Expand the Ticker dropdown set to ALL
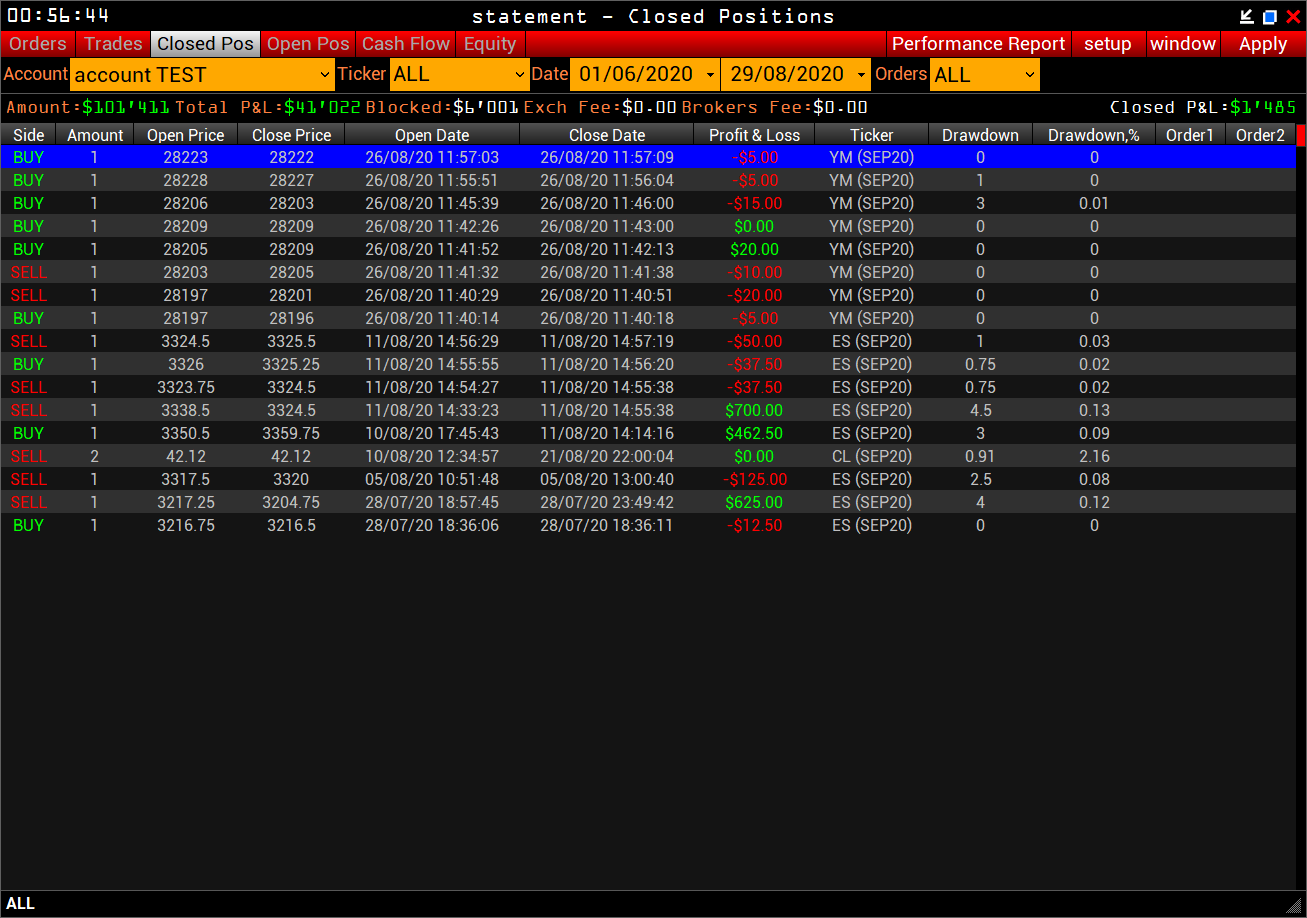 (x=459, y=75)
